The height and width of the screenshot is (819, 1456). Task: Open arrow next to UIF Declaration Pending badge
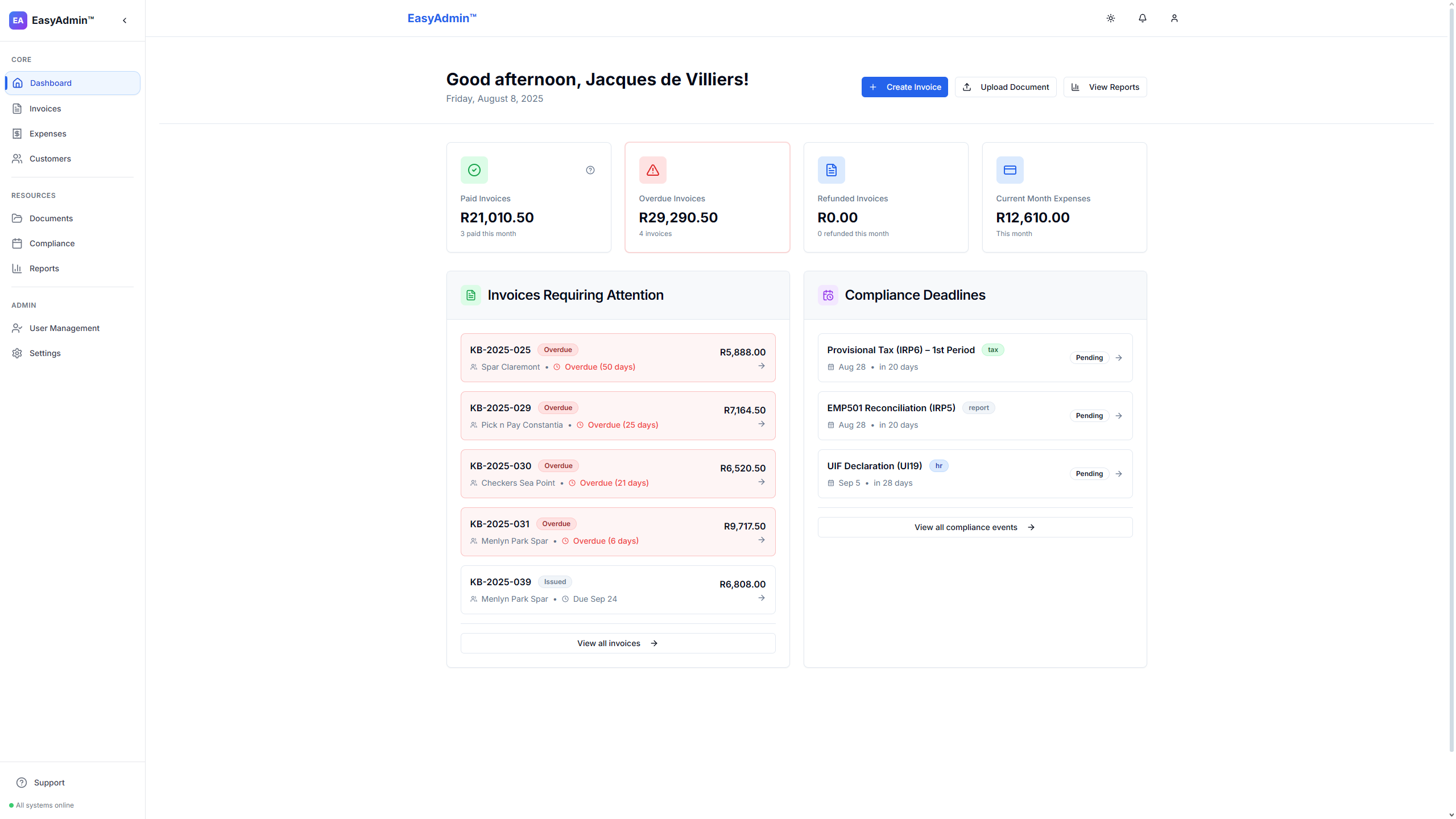[x=1119, y=473]
